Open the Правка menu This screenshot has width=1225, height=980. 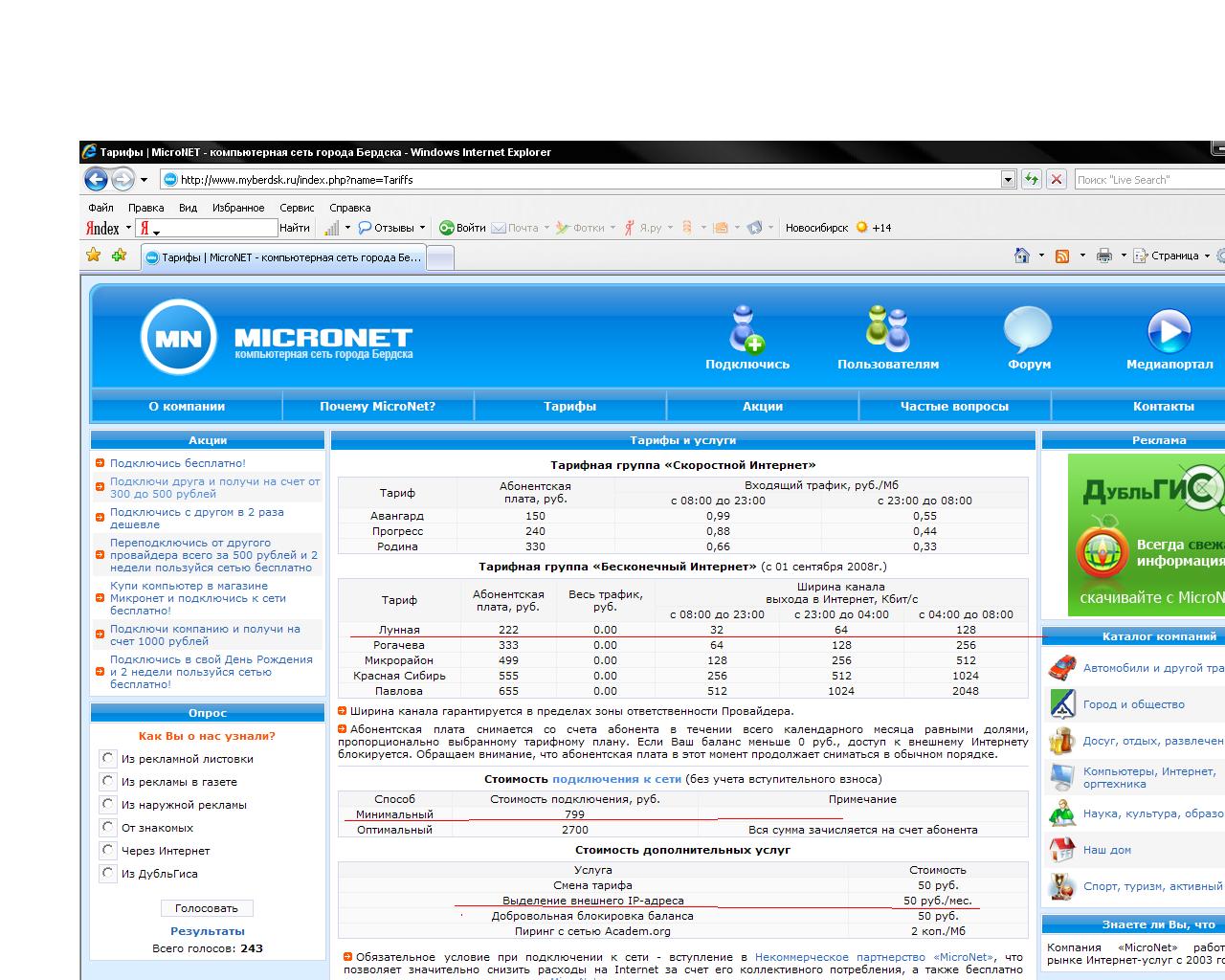(x=145, y=207)
